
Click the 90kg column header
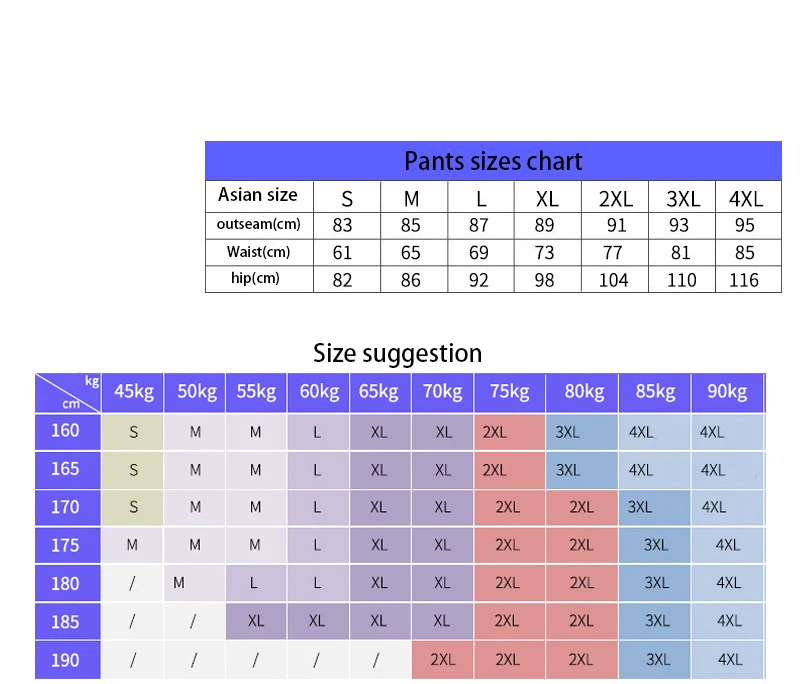tap(727, 392)
